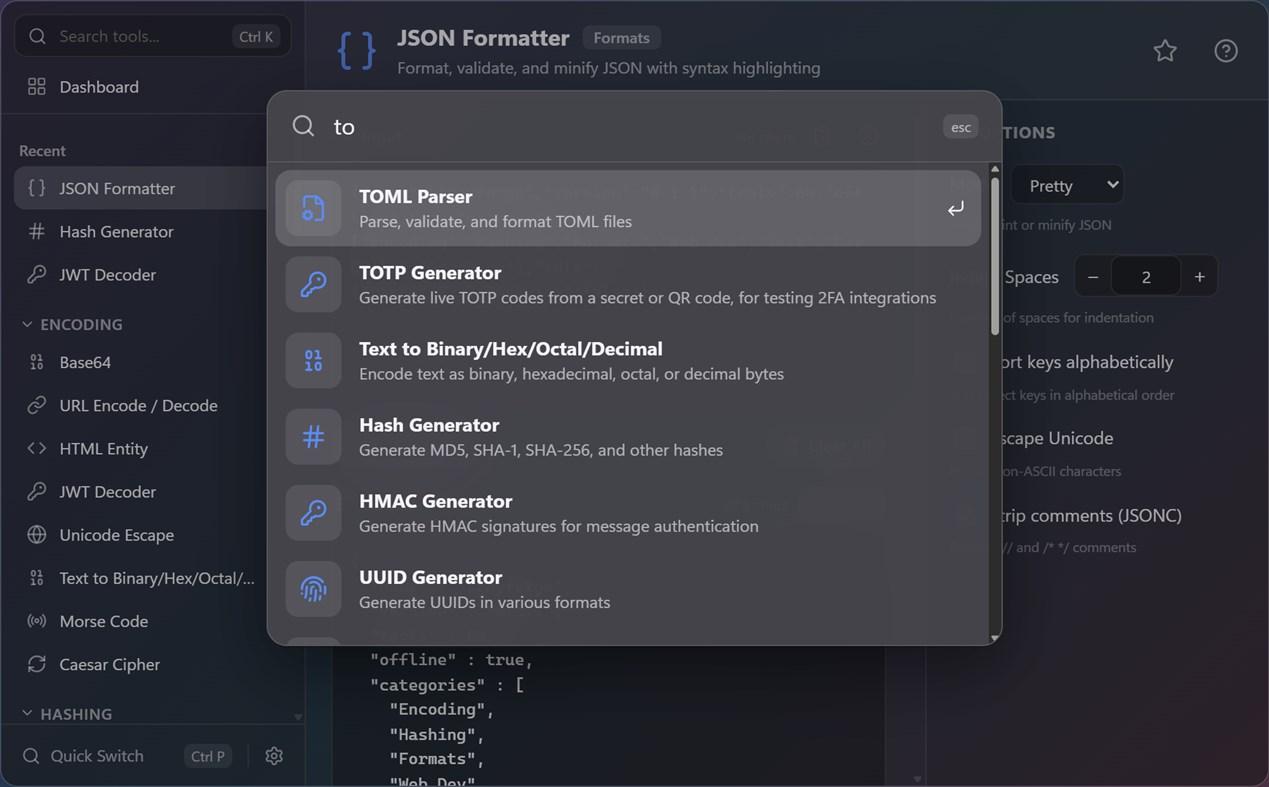The image size is (1269, 787).
Task: Click the recent JWT Decoder key icon
Action: (x=37, y=274)
